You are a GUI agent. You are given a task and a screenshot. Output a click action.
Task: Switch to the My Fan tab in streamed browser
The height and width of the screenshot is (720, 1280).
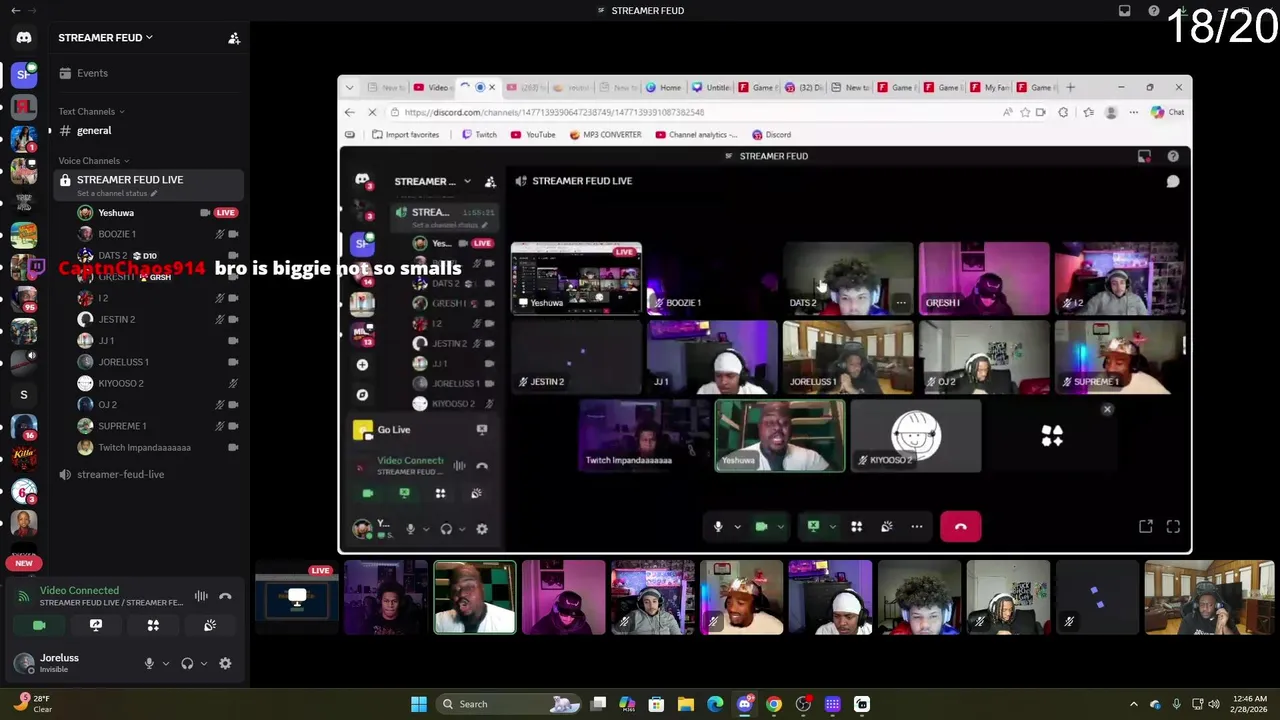(990, 87)
